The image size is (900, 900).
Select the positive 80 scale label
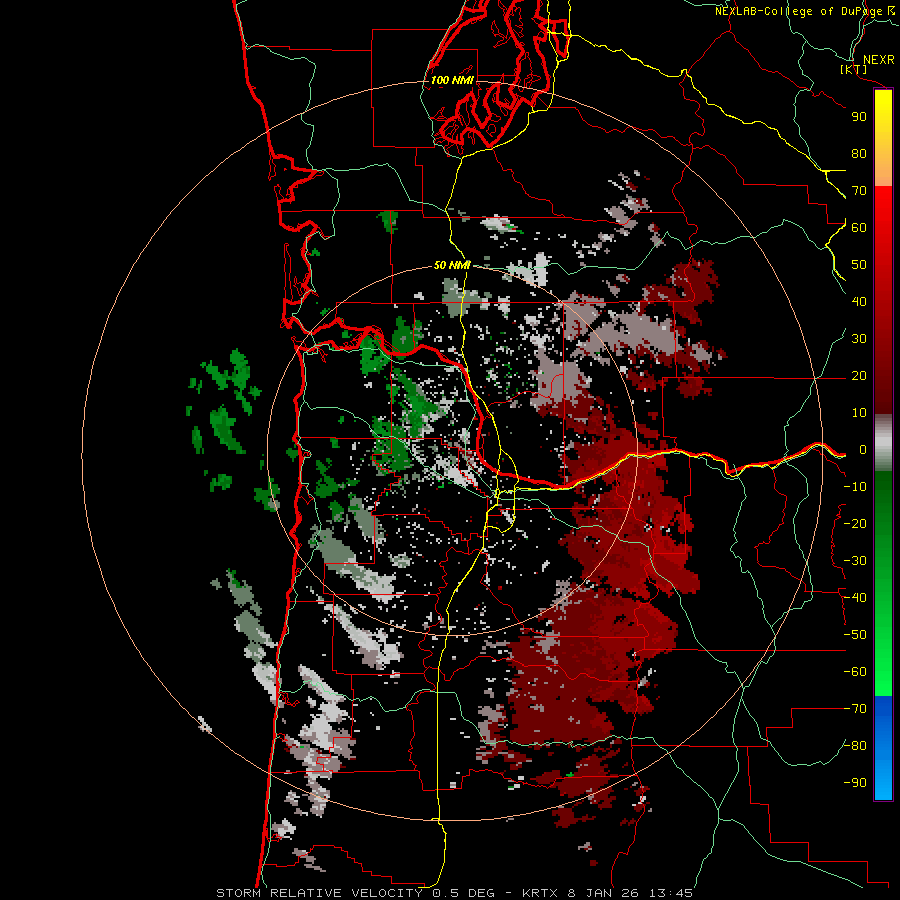[x=859, y=153]
